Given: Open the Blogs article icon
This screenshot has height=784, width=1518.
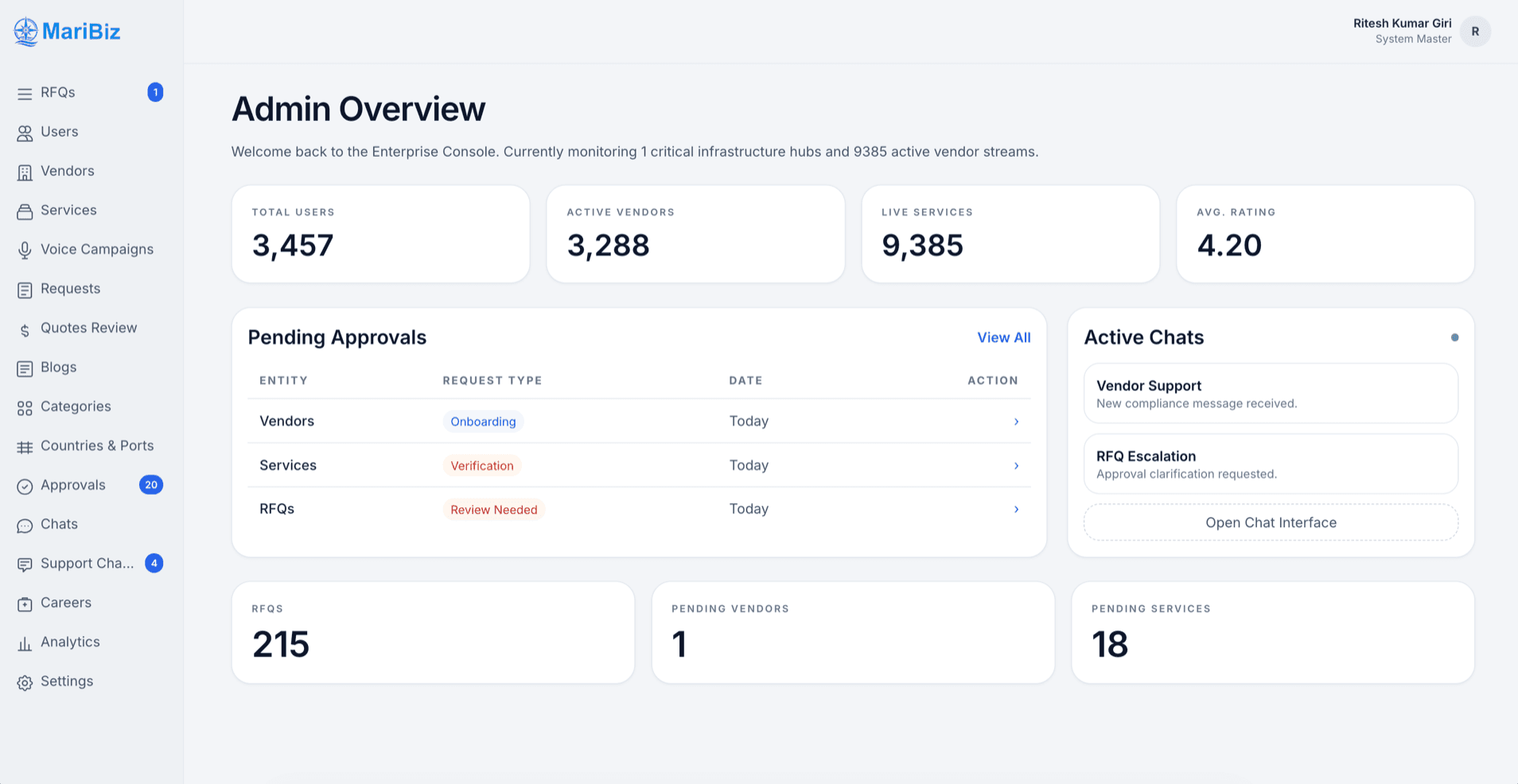Looking at the screenshot, I should (x=25, y=368).
